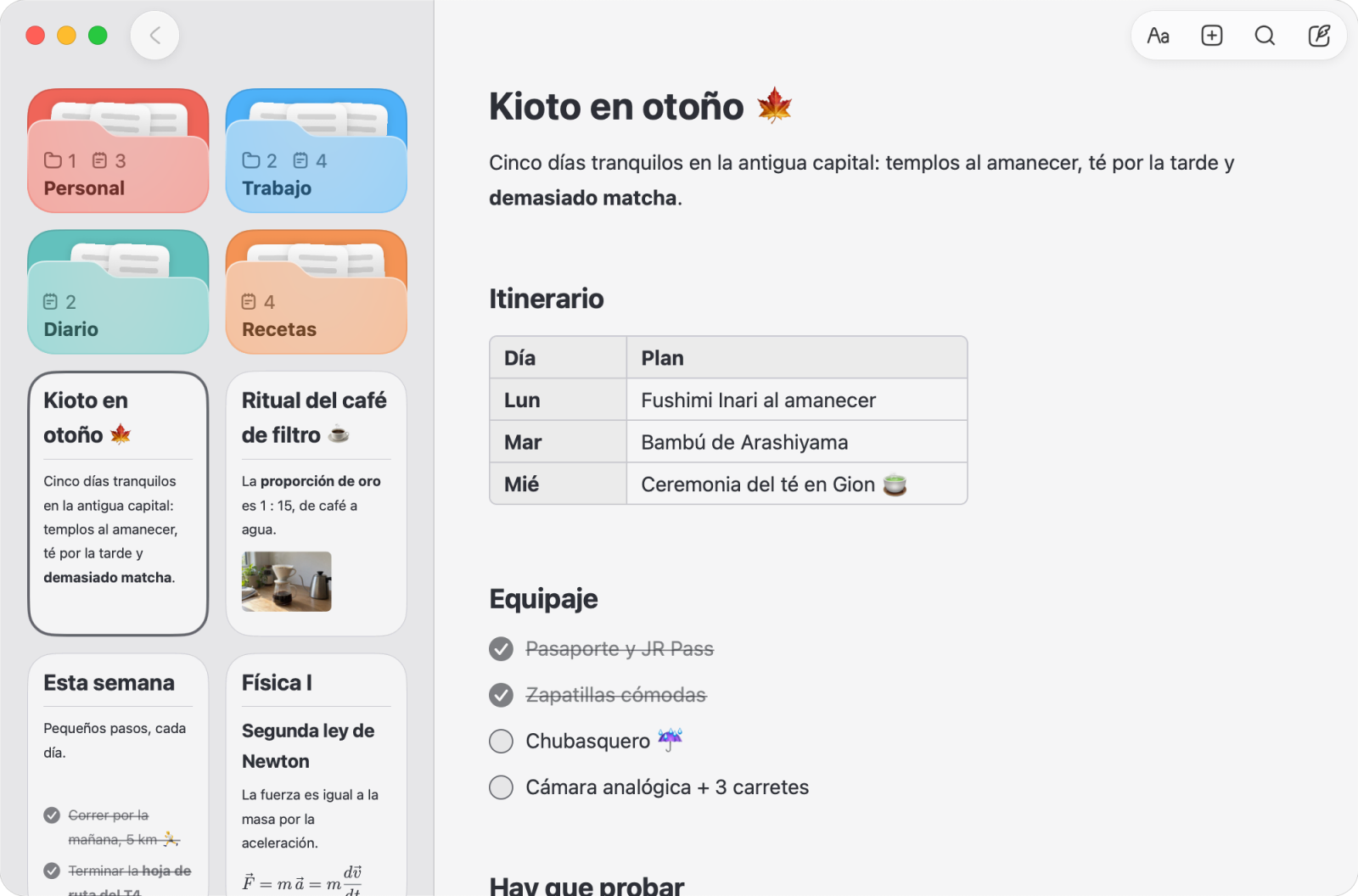
Task: Click the 'Equipaje' heading
Action: pyautogui.click(x=543, y=599)
